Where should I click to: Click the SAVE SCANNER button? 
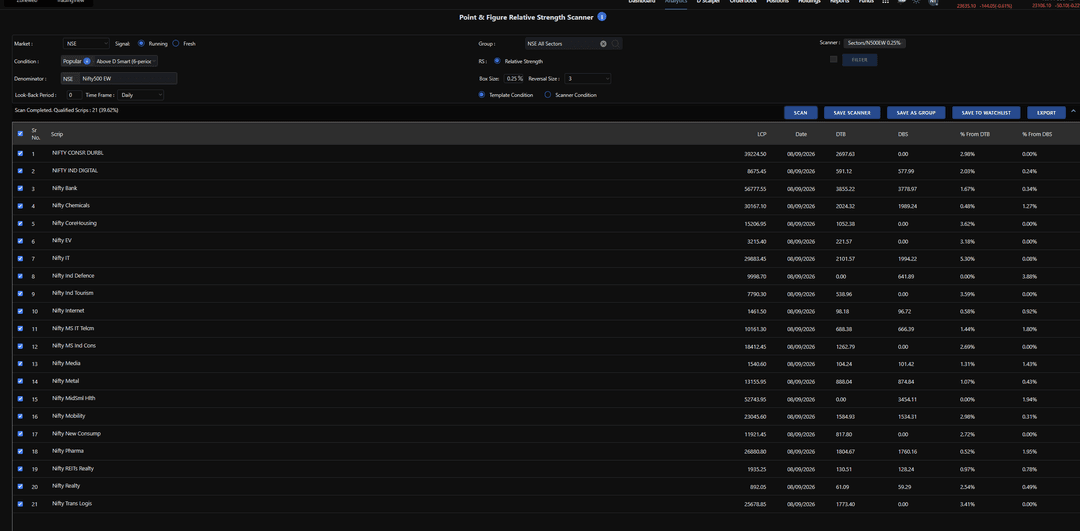coord(852,112)
